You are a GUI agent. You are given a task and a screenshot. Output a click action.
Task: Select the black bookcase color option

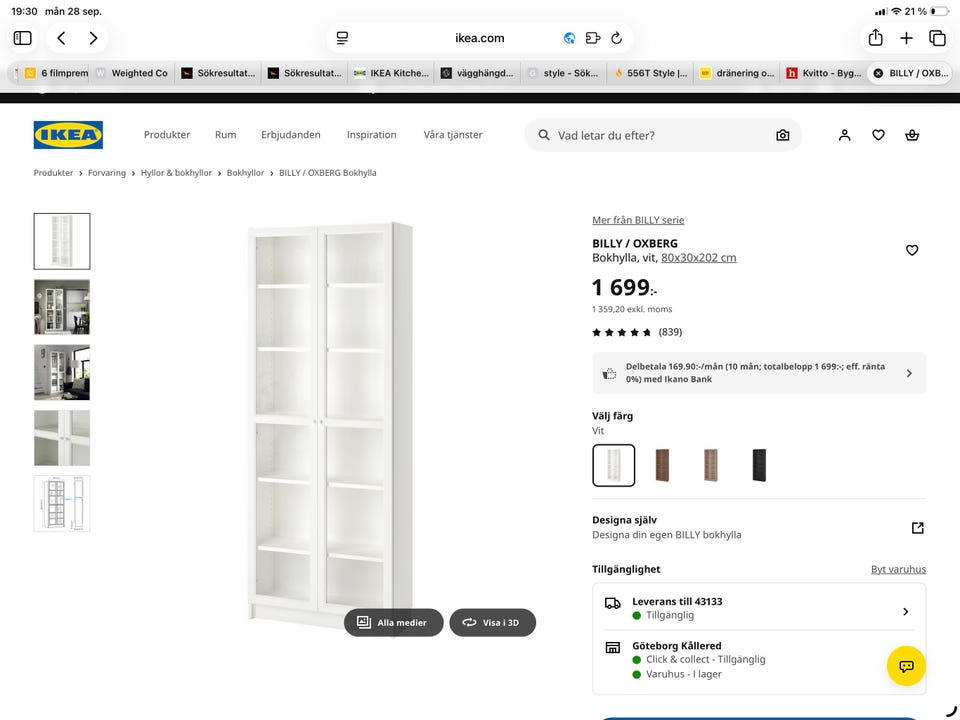759,465
